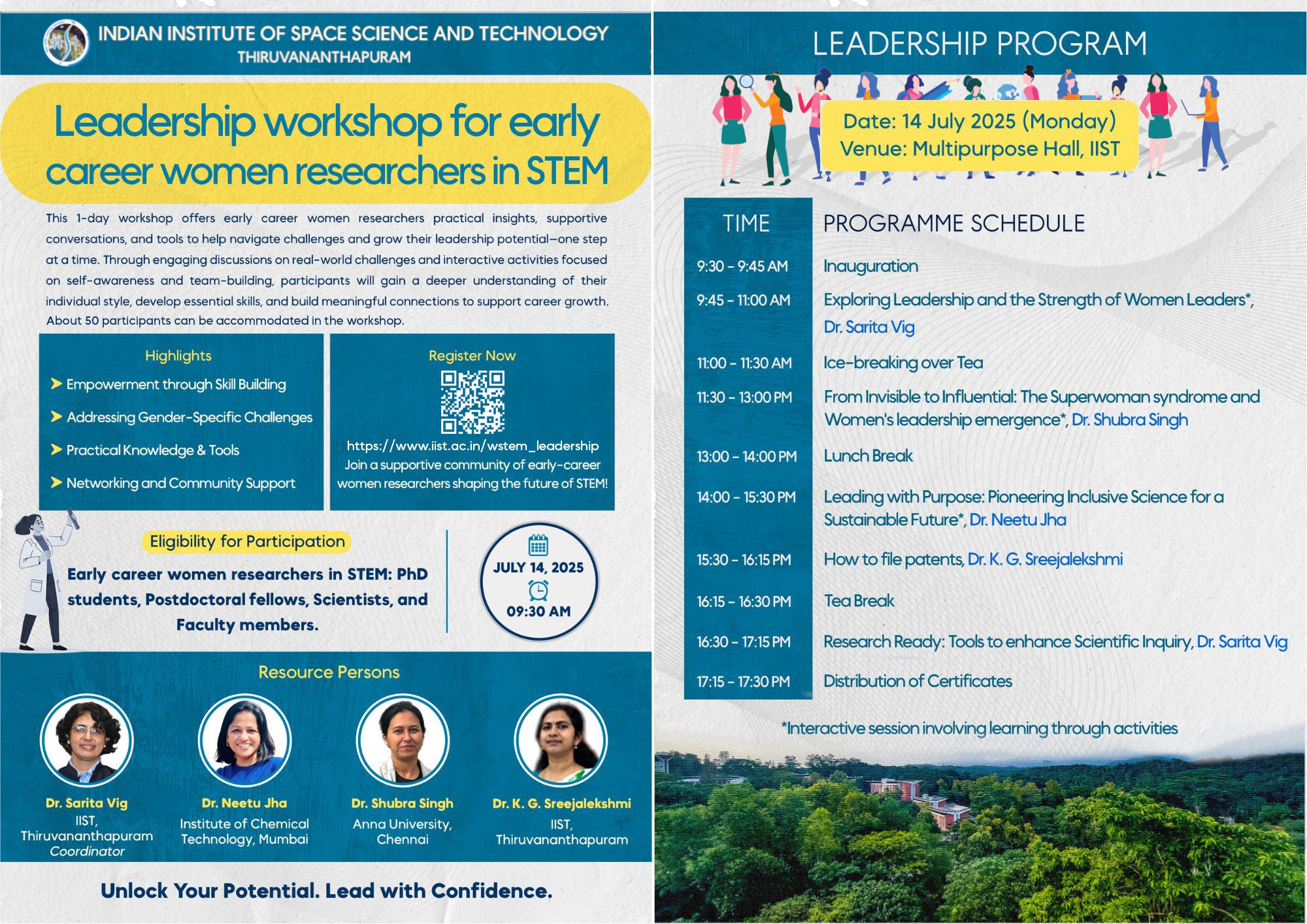
Task: Click the Date and Venue yellow box
Action: (980, 135)
